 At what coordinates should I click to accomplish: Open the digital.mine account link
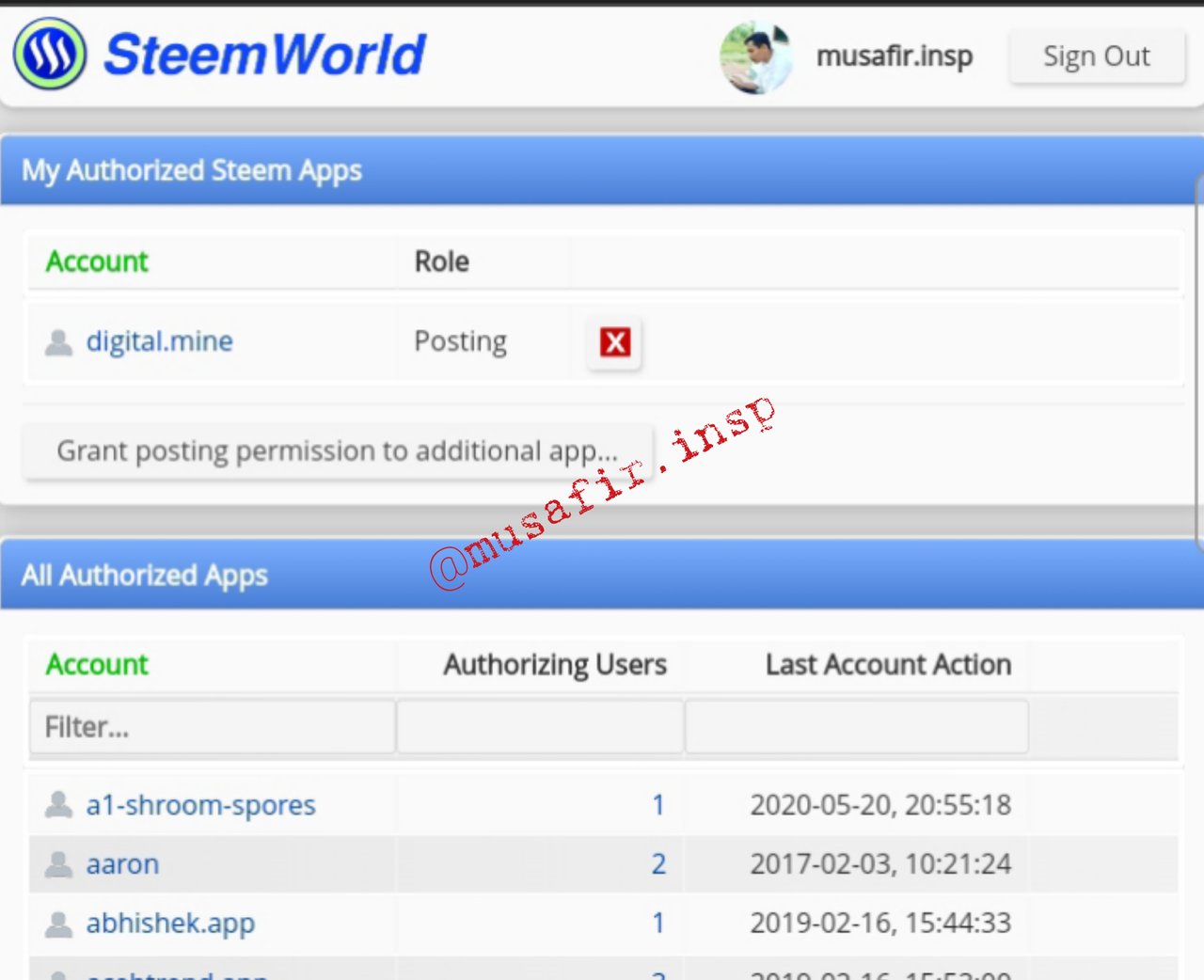[x=159, y=341]
